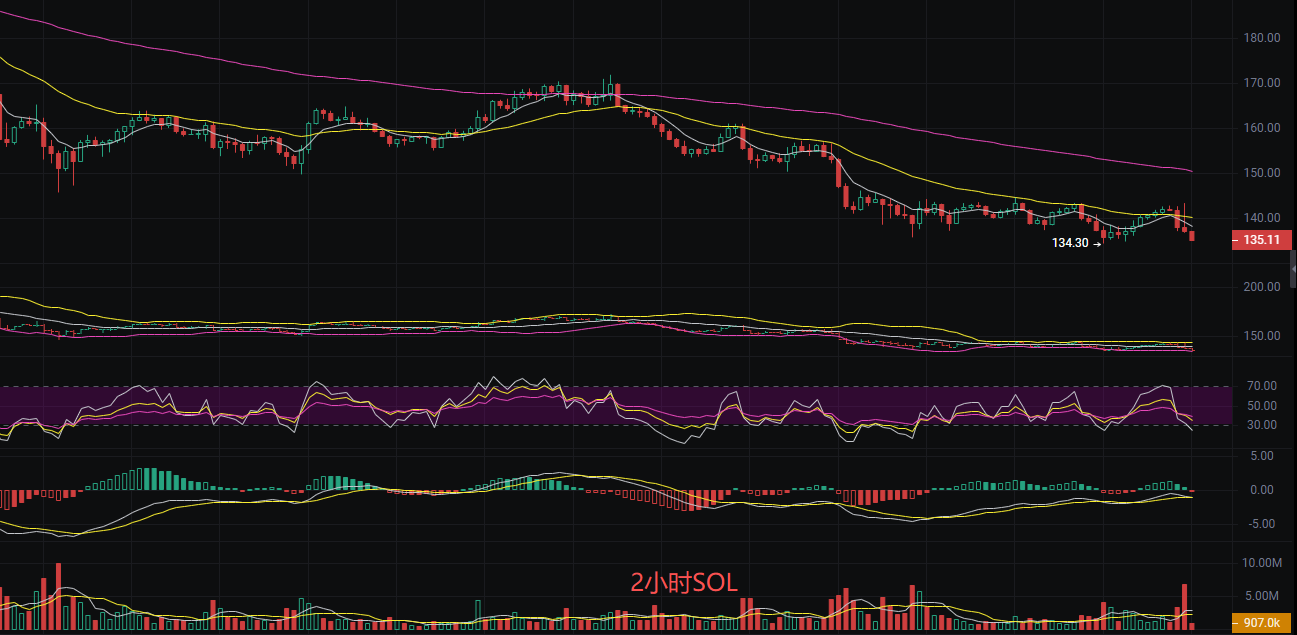
Task: Expand the side panel arrow on right edge
Action: (x=1292, y=270)
